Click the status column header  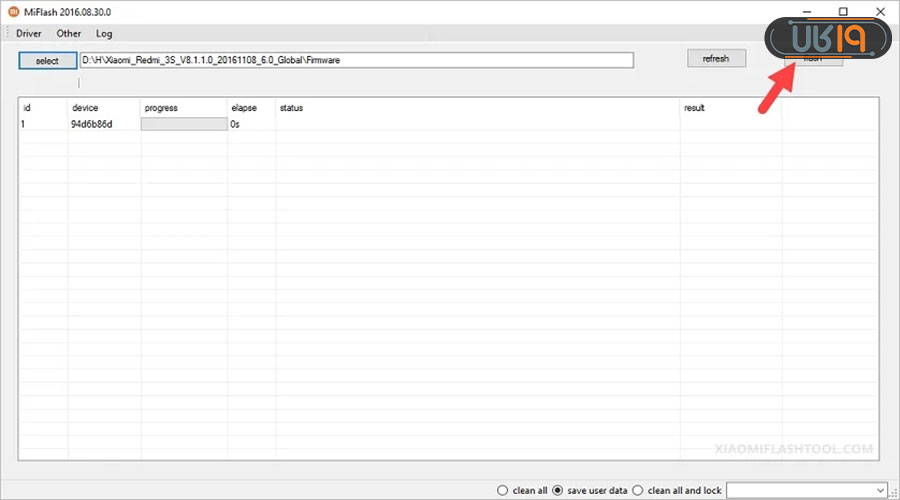(x=291, y=107)
